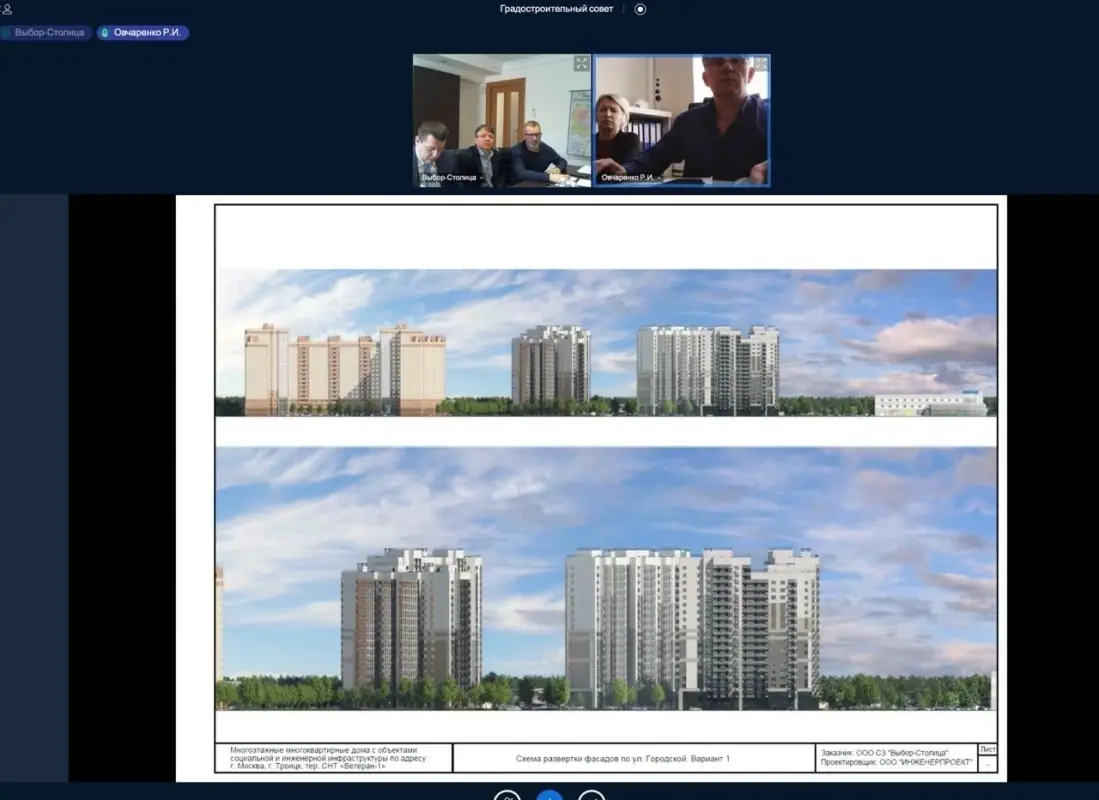1099x800 pixels.
Task: Click the Выбор-Столица name label on video
Action: 449,177
